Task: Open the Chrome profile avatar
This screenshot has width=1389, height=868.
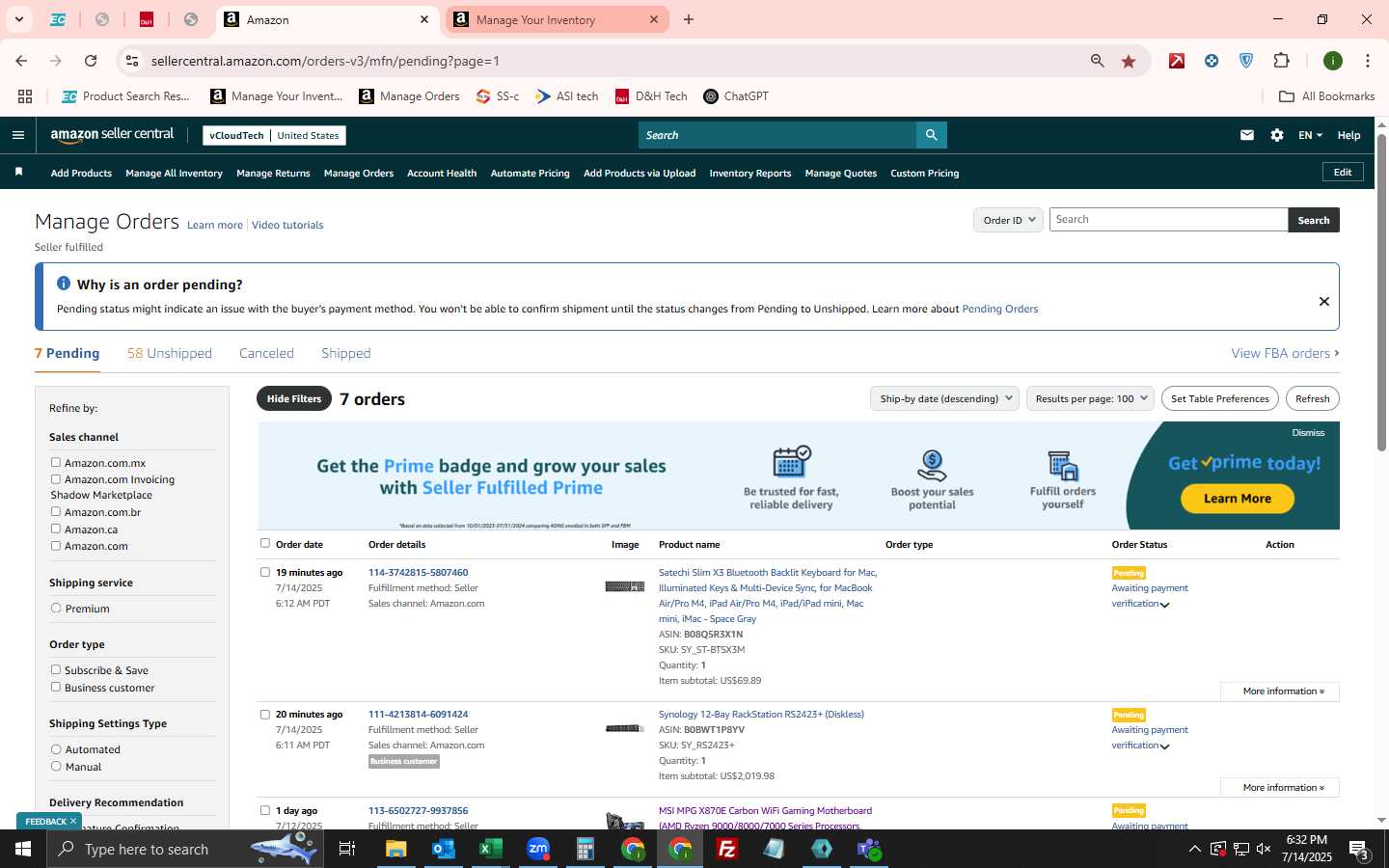Action: [1333, 61]
